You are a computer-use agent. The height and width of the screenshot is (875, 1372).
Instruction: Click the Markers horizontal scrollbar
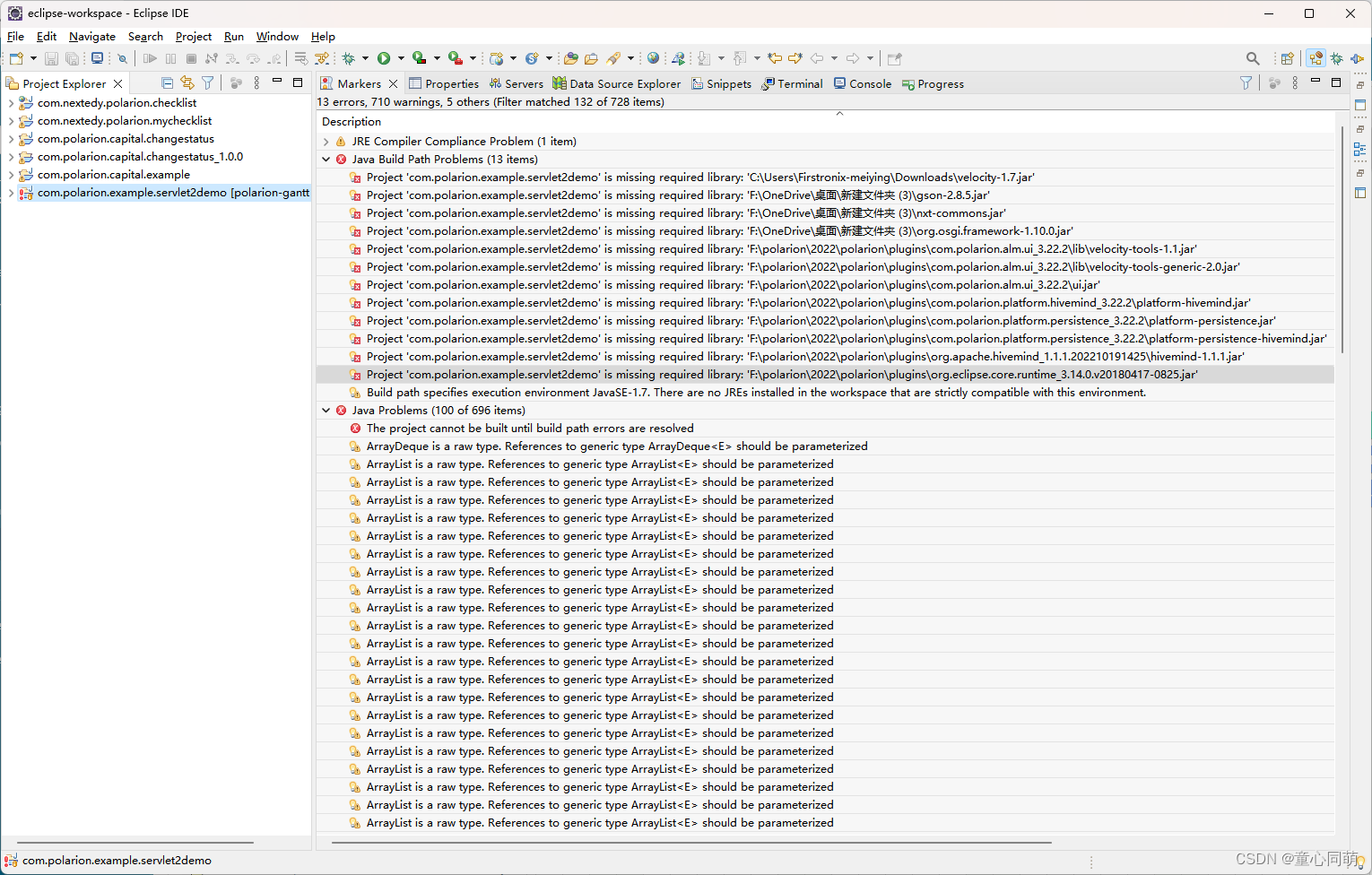point(690,843)
